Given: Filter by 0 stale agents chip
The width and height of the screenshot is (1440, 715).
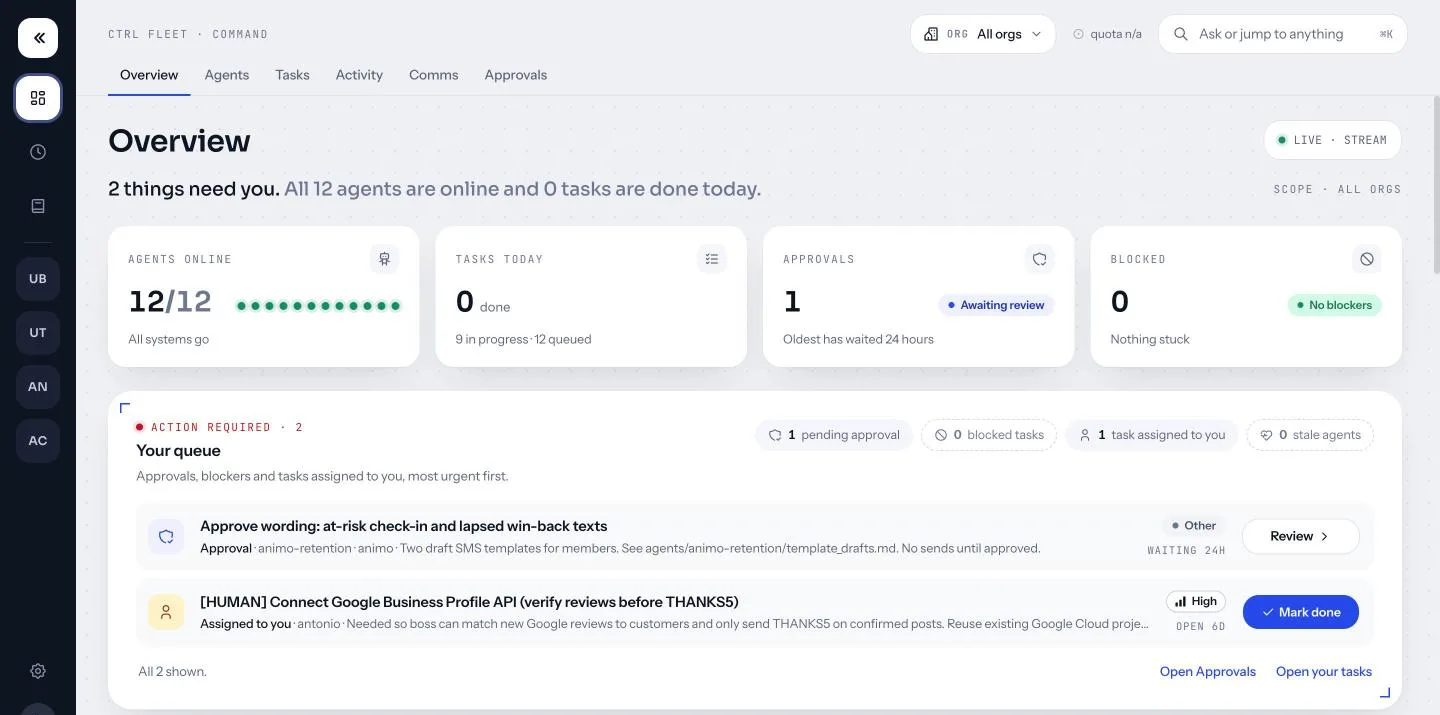Looking at the screenshot, I should (x=1310, y=435).
